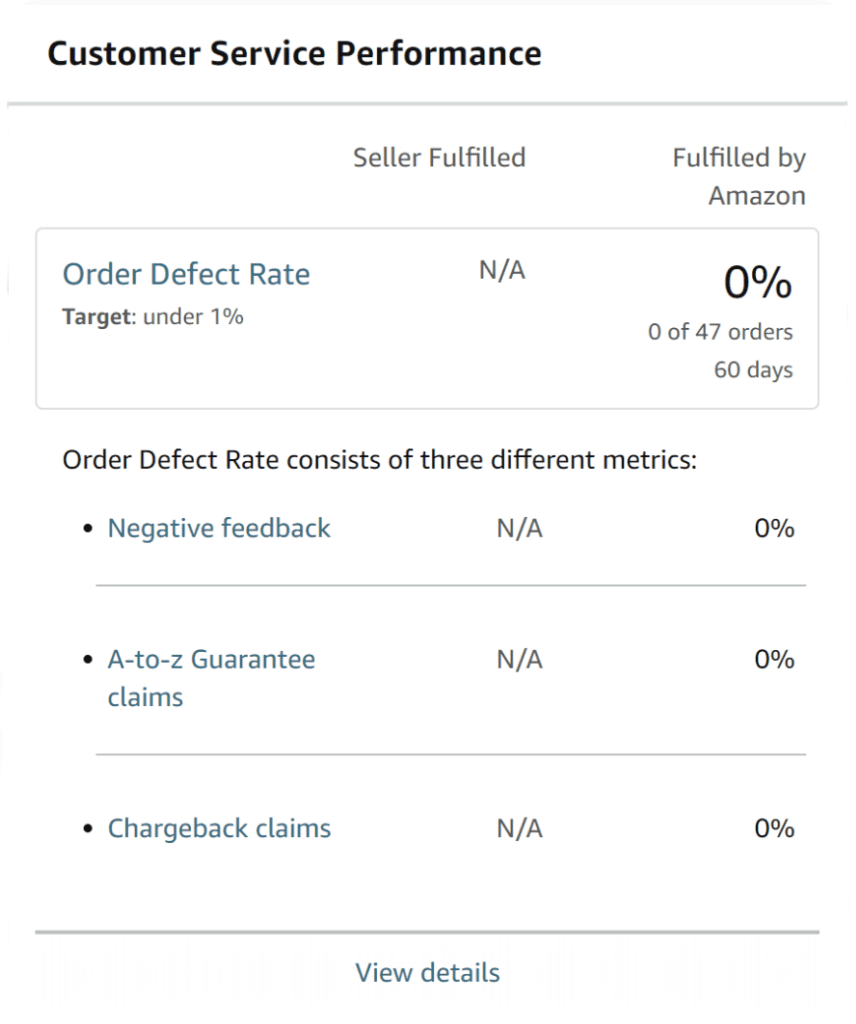Image resolution: width=856 pixels, height=1024 pixels.
Task: Open the Order Defect Rate link
Action: [x=186, y=274]
